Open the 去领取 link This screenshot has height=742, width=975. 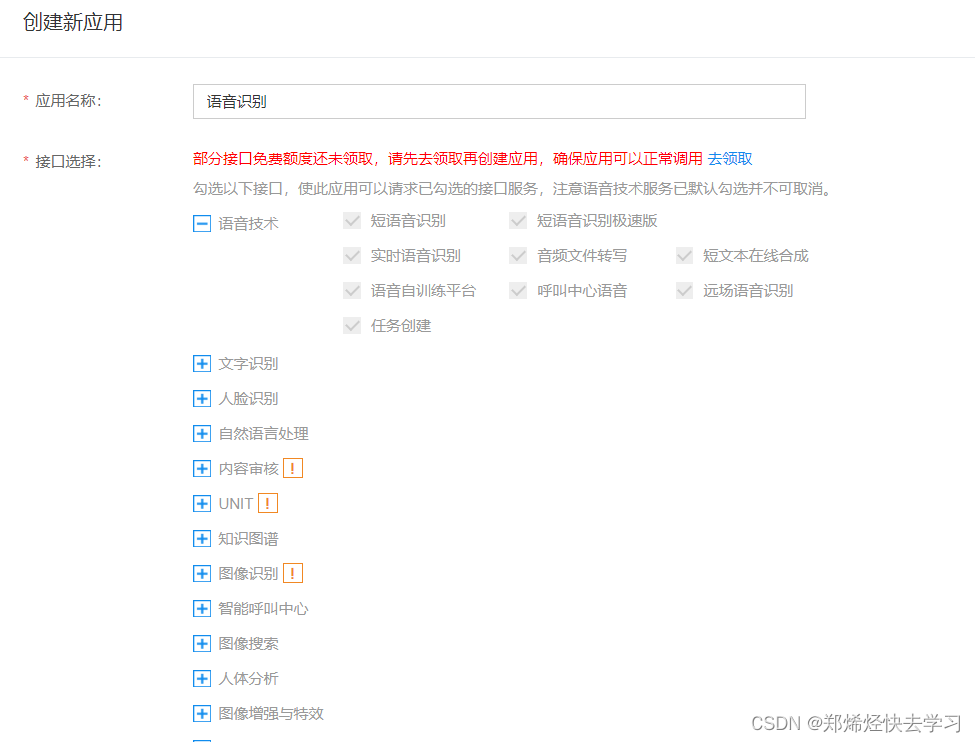(x=730, y=159)
